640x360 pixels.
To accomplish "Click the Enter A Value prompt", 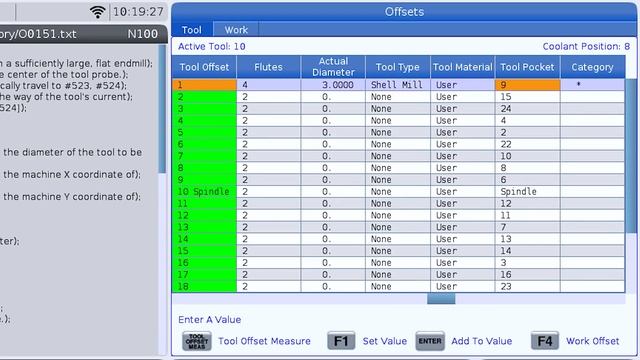I will point(209,320).
